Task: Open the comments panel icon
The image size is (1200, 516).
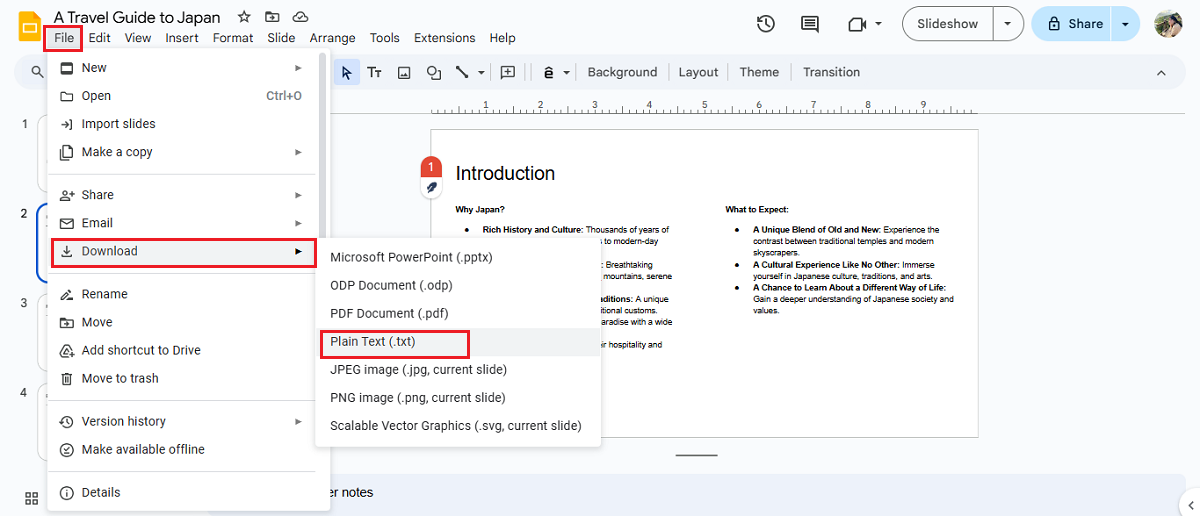Action: click(x=810, y=24)
